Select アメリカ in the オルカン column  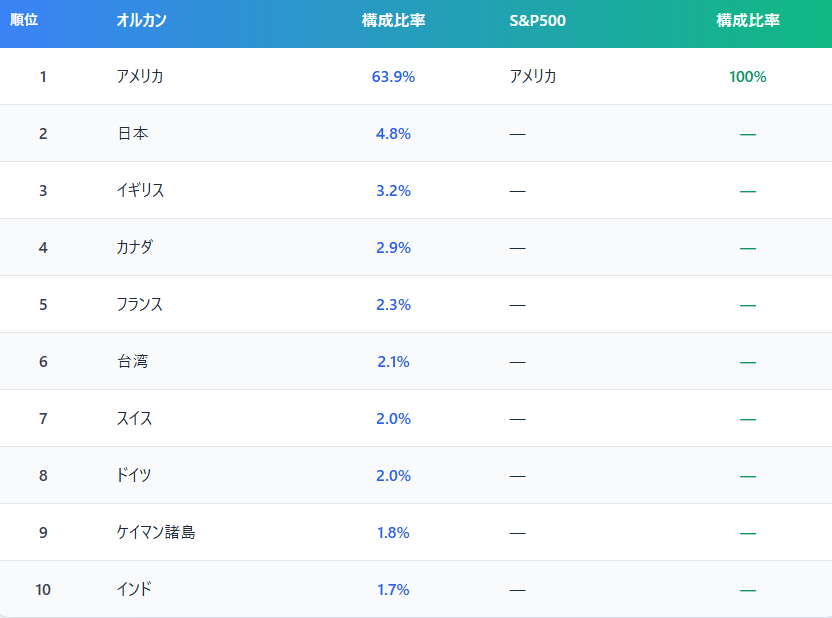point(140,76)
